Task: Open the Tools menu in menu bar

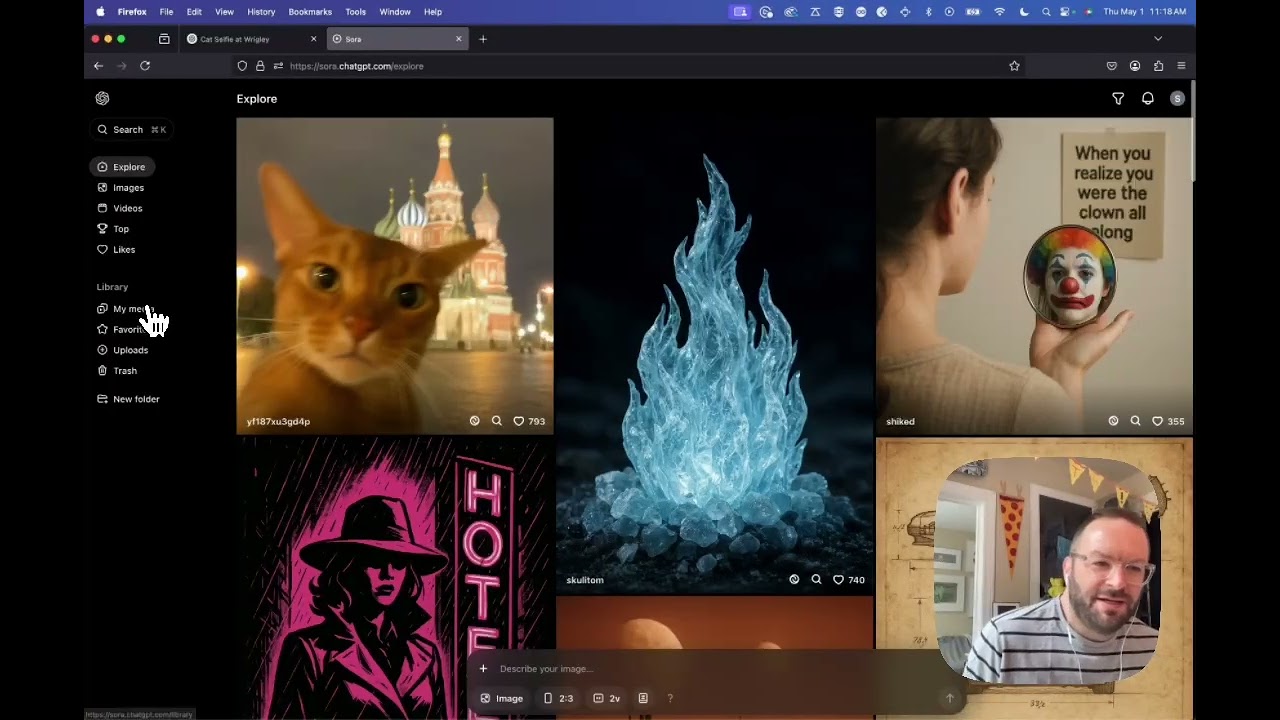Action: pos(355,12)
